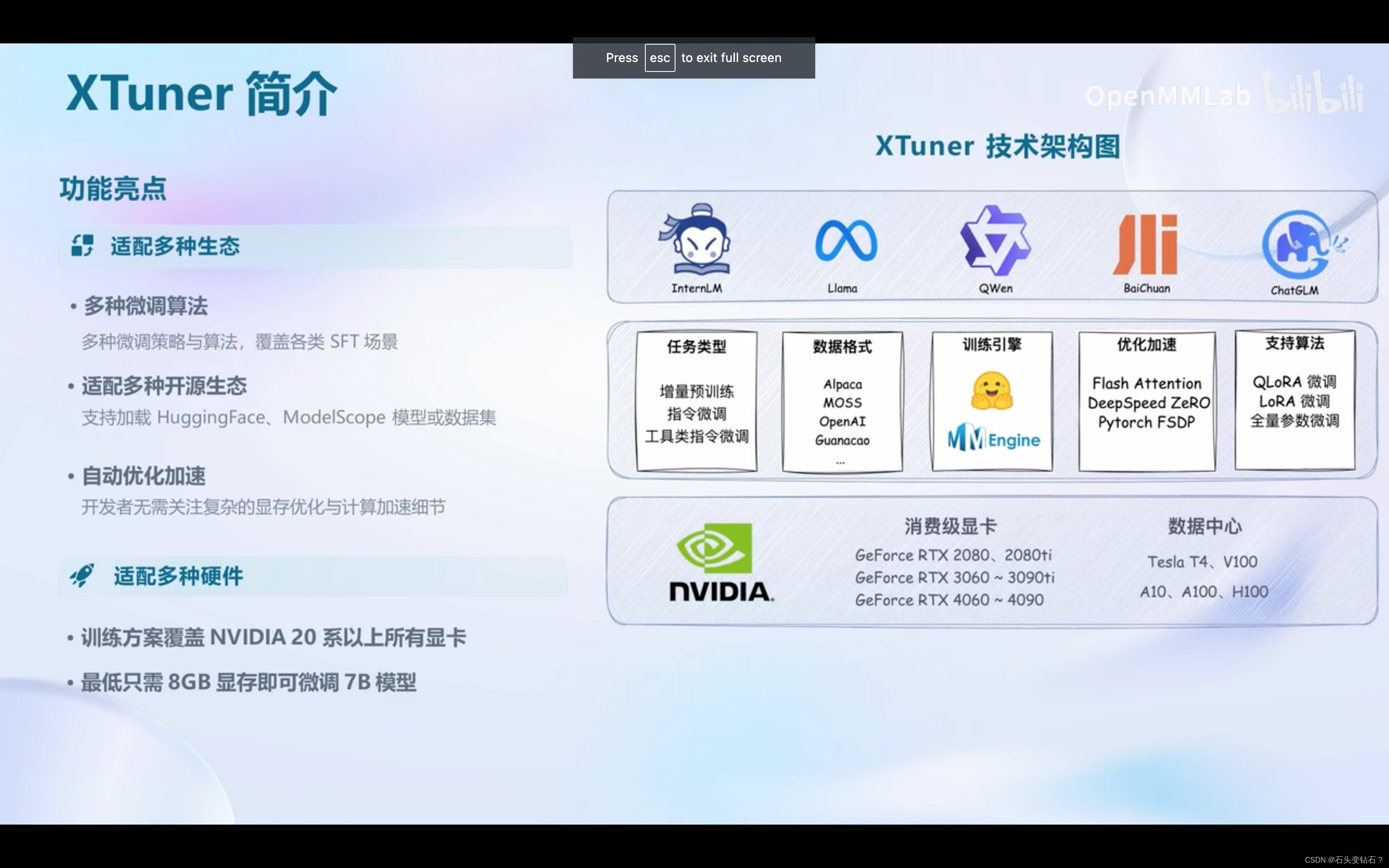
Task: Click GeForce RTX 4060 ~ 4090 line
Action: [x=949, y=600]
